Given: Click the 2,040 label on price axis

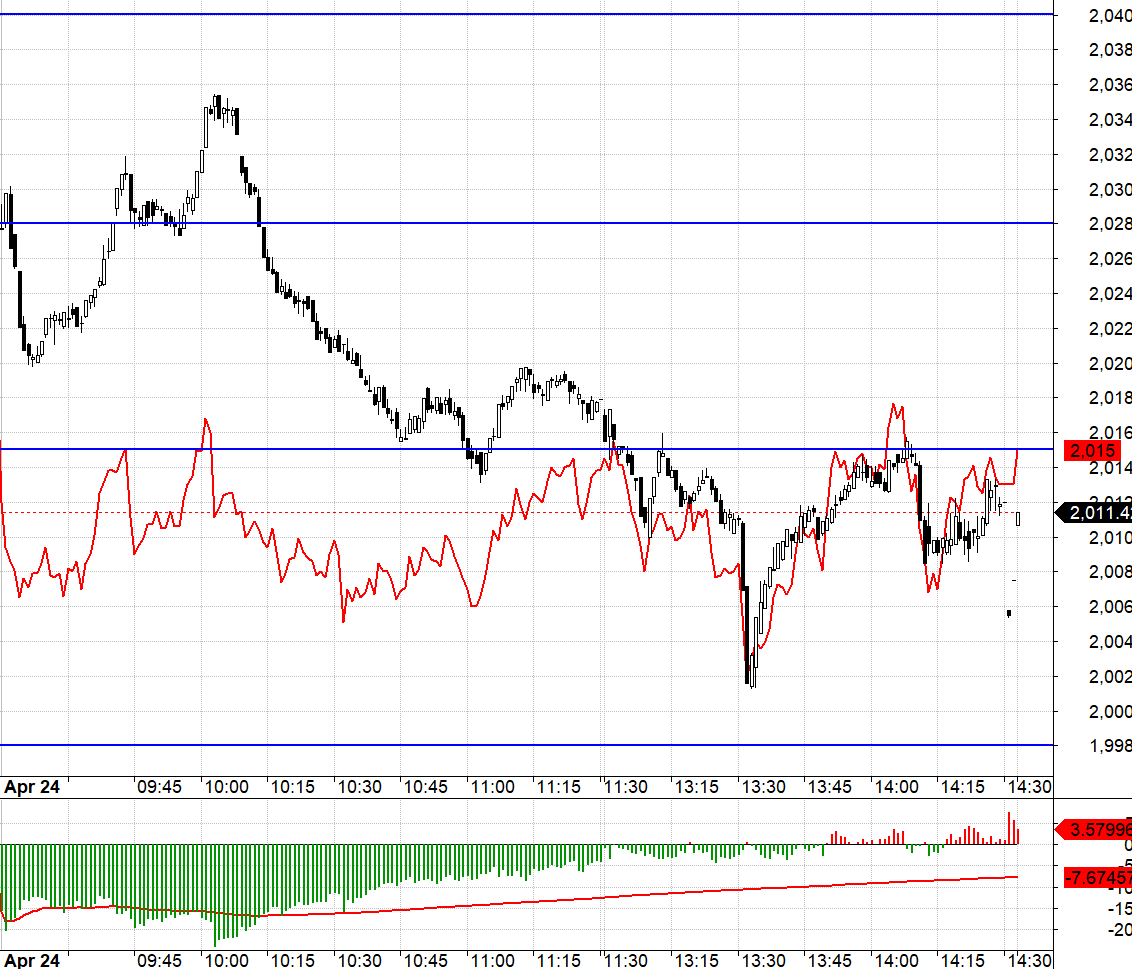Looking at the screenshot, I should [1109, 15].
